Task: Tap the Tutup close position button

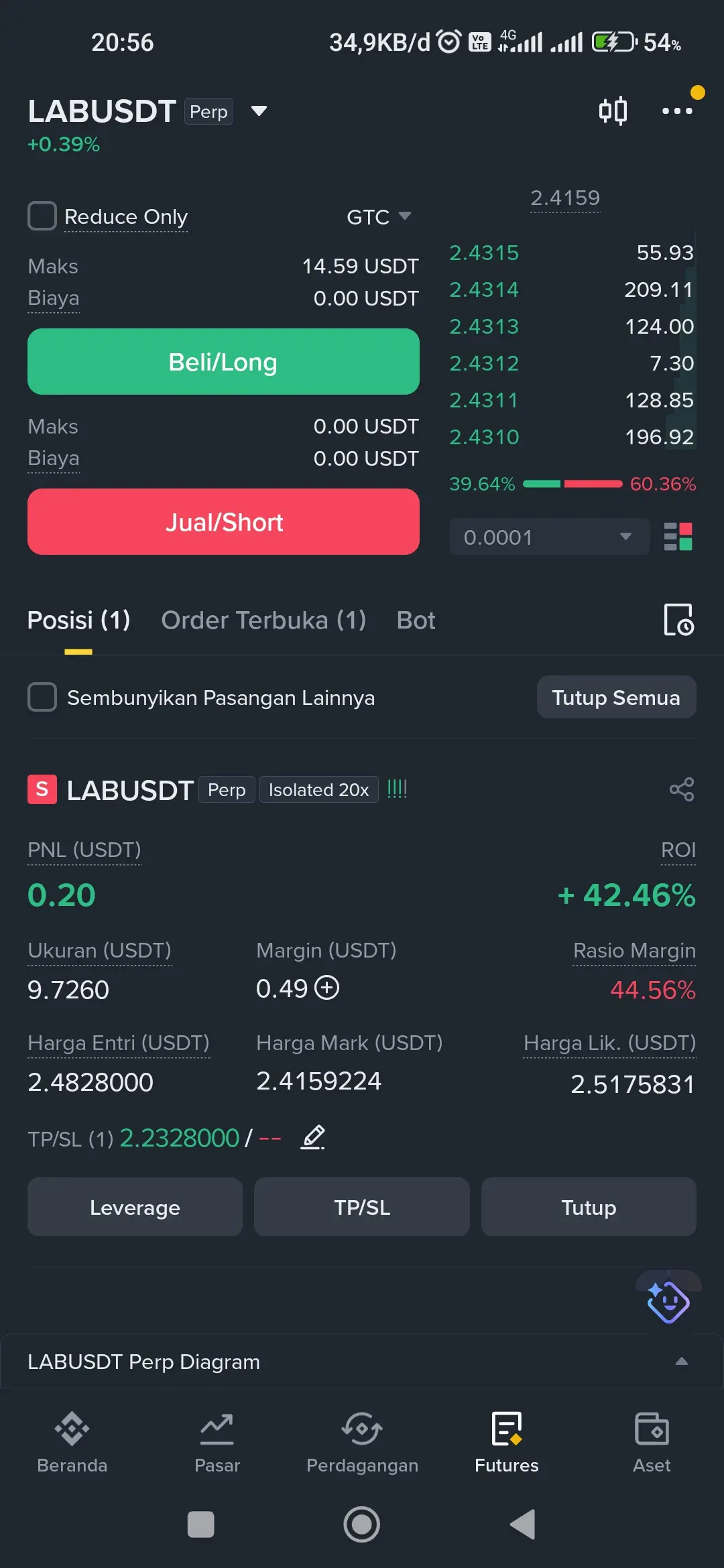Action: 589,1207
